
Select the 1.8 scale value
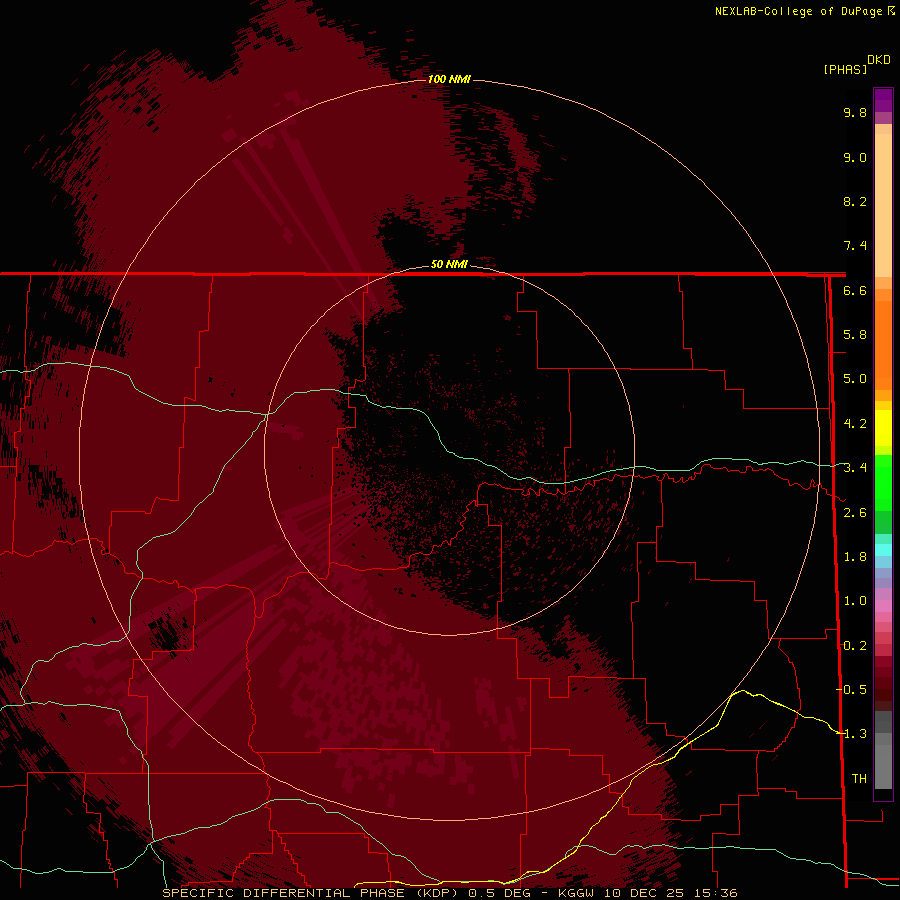[855, 557]
